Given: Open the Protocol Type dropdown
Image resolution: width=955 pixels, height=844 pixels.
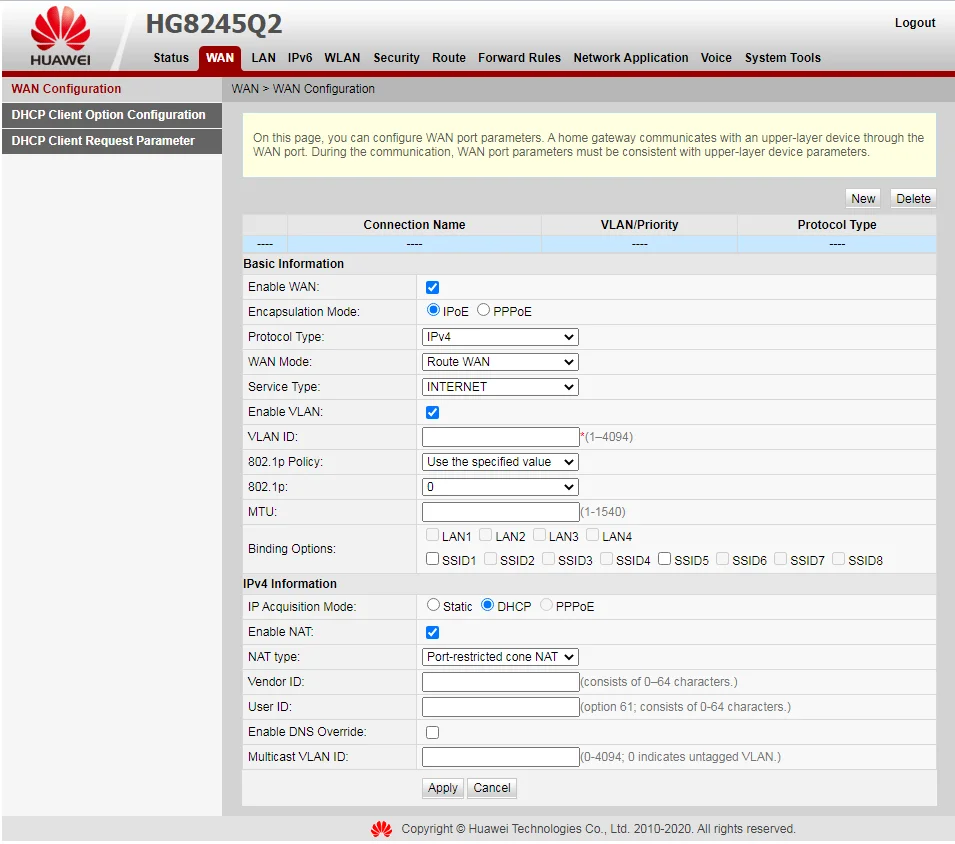Looking at the screenshot, I should [500, 337].
